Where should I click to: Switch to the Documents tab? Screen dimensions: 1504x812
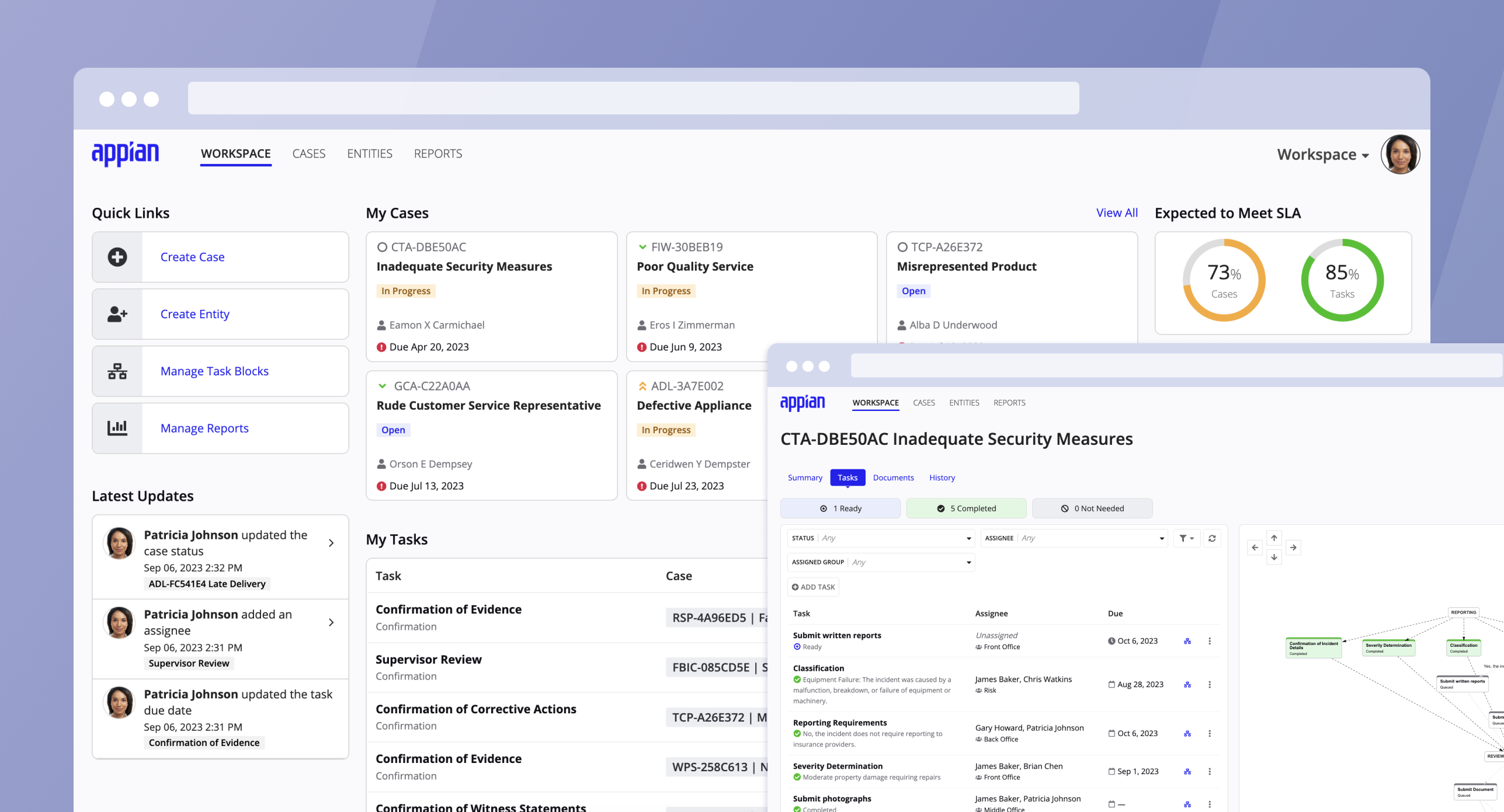893,478
